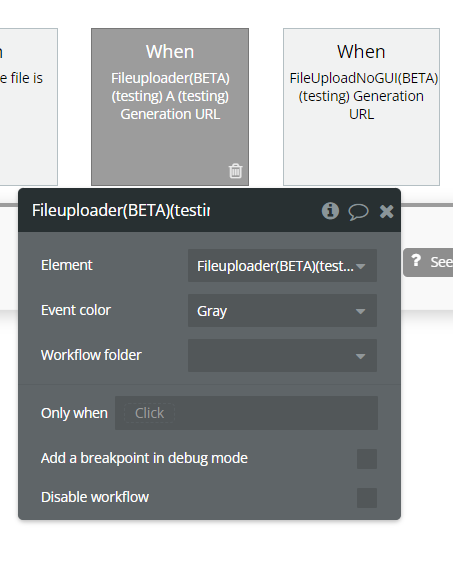Open the Element dropdown showing Fileuploader(BETA)
453x587 pixels.
coord(282,266)
